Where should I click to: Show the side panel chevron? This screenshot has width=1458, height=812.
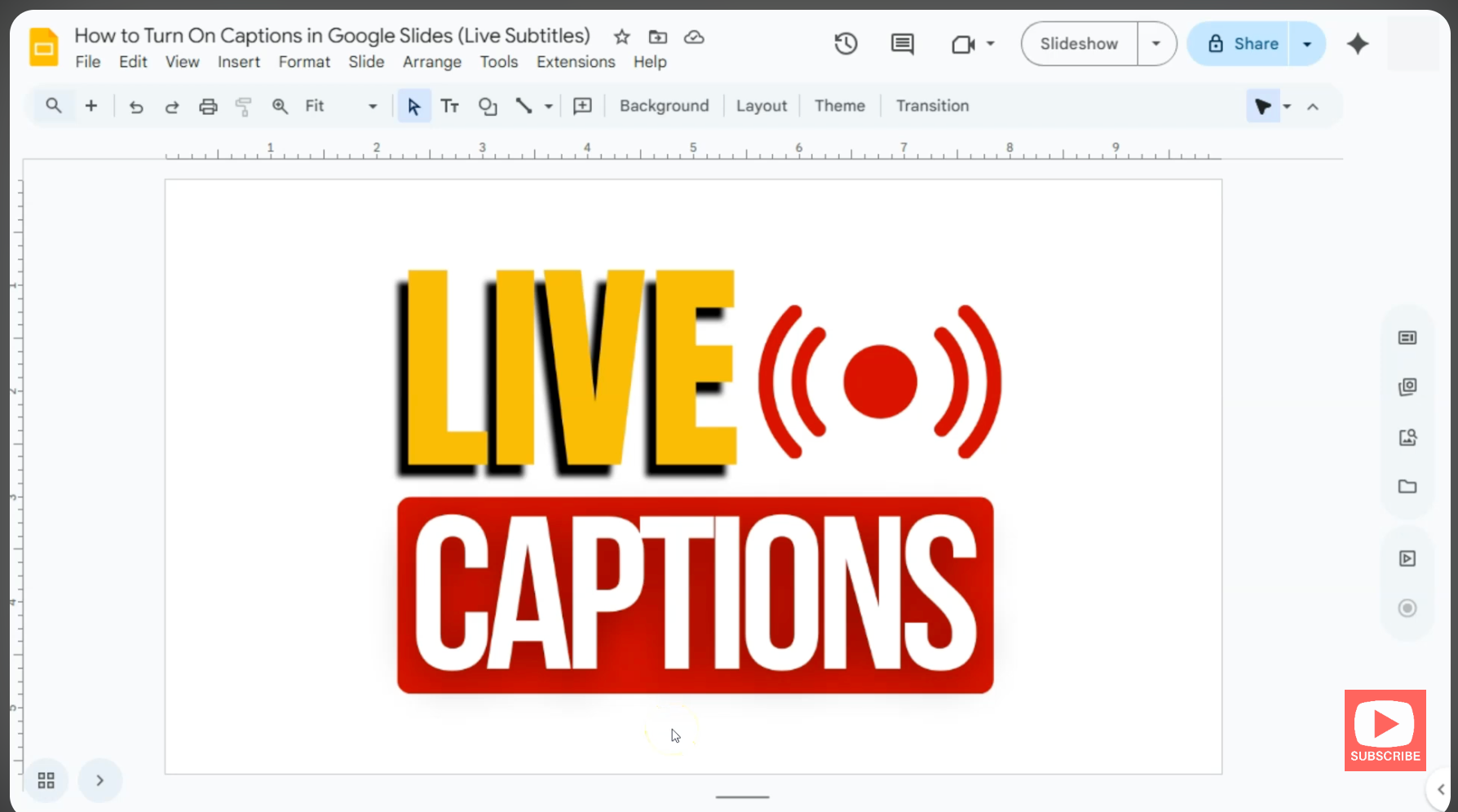[x=1441, y=789]
